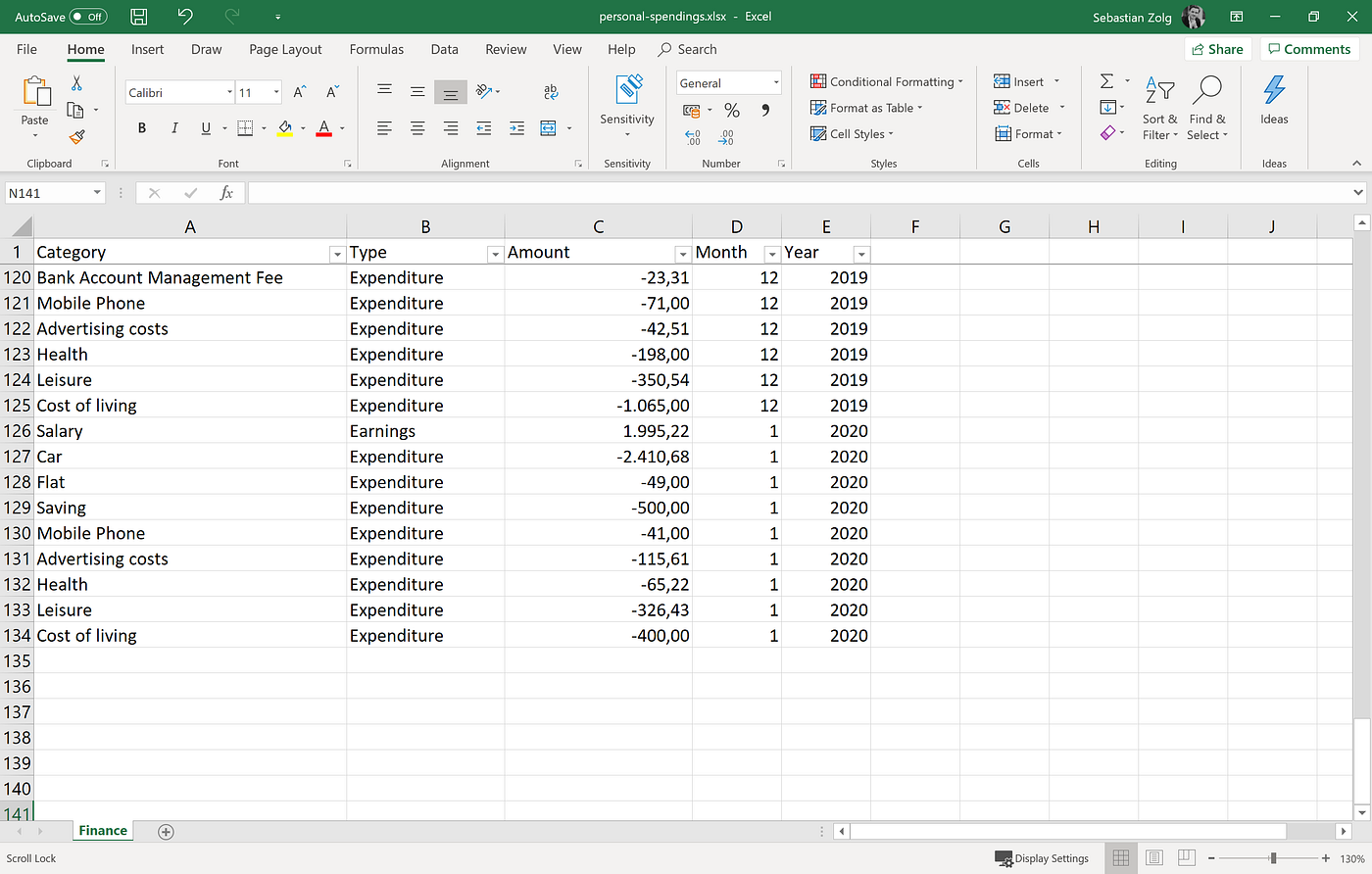Viewport: 1372px width, 874px height.
Task: Click Increase Decimal icon
Action: coord(693,137)
